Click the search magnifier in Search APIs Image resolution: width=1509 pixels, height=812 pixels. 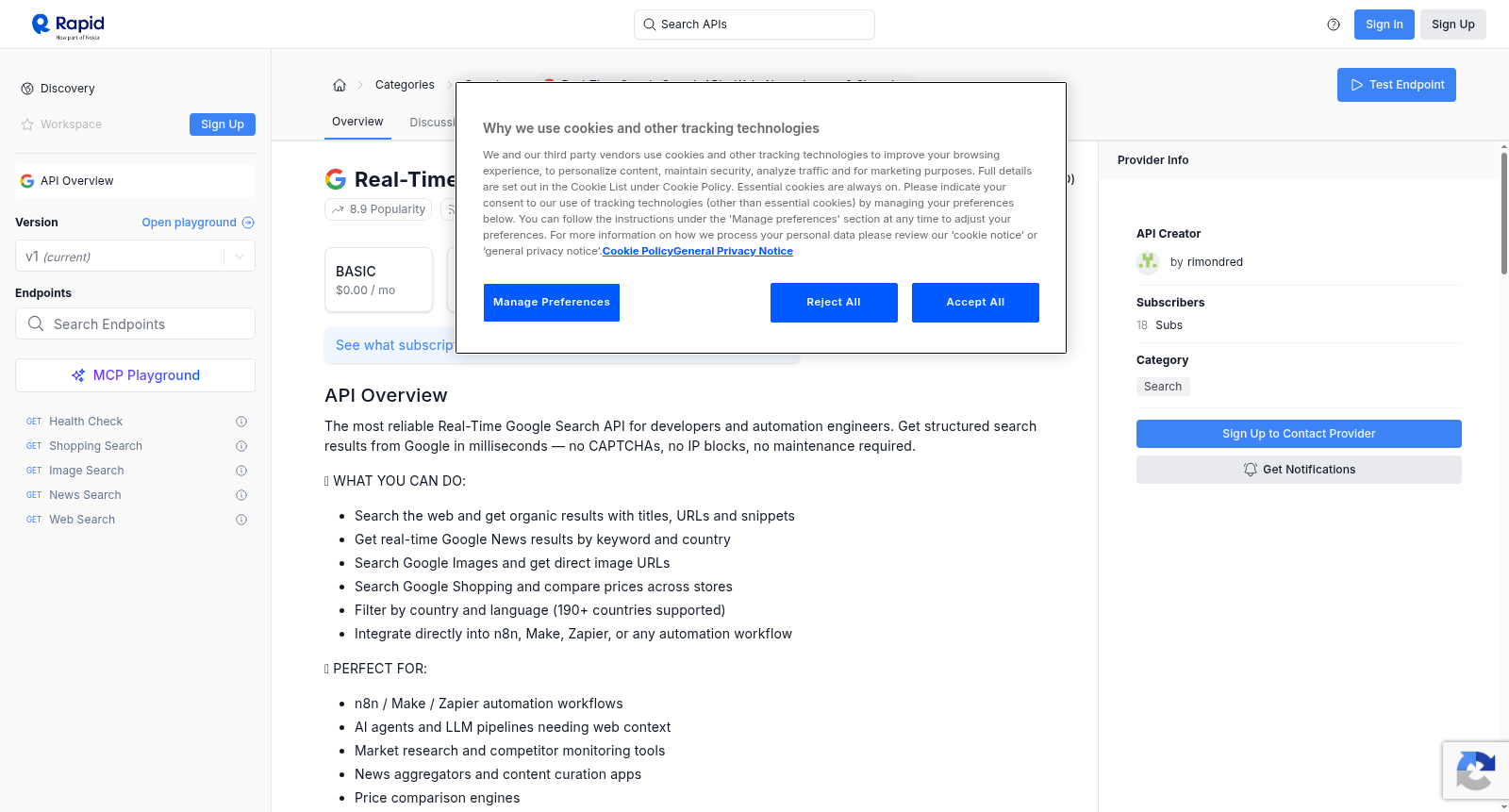click(x=650, y=25)
